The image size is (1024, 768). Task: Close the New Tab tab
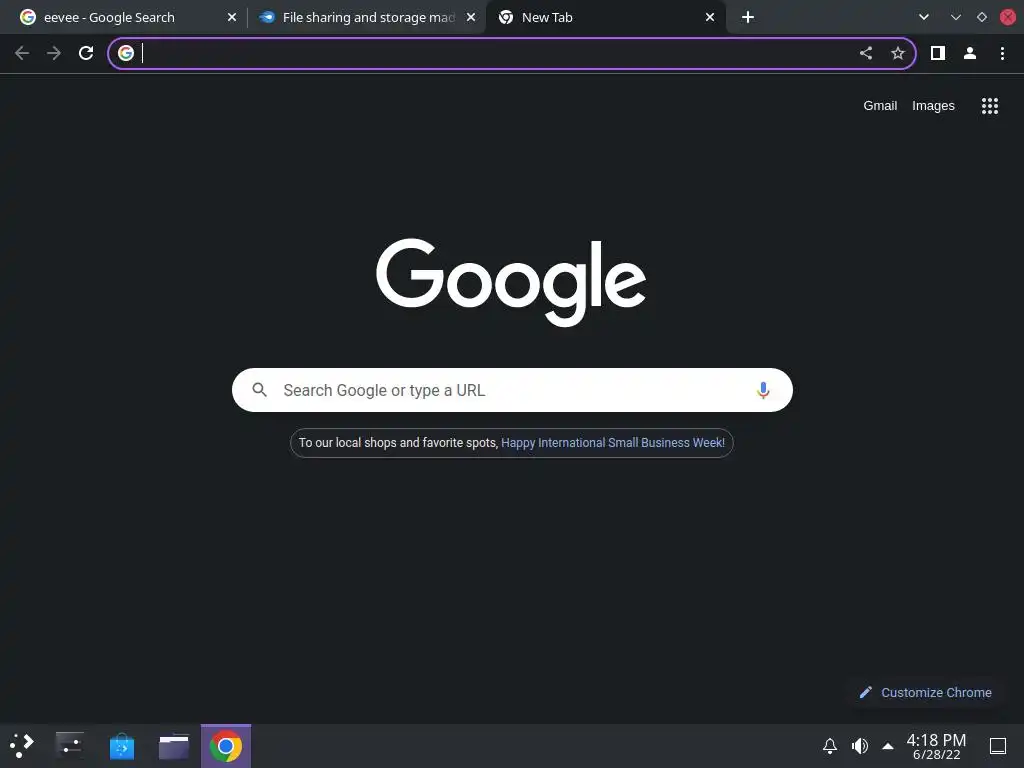click(710, 17)
